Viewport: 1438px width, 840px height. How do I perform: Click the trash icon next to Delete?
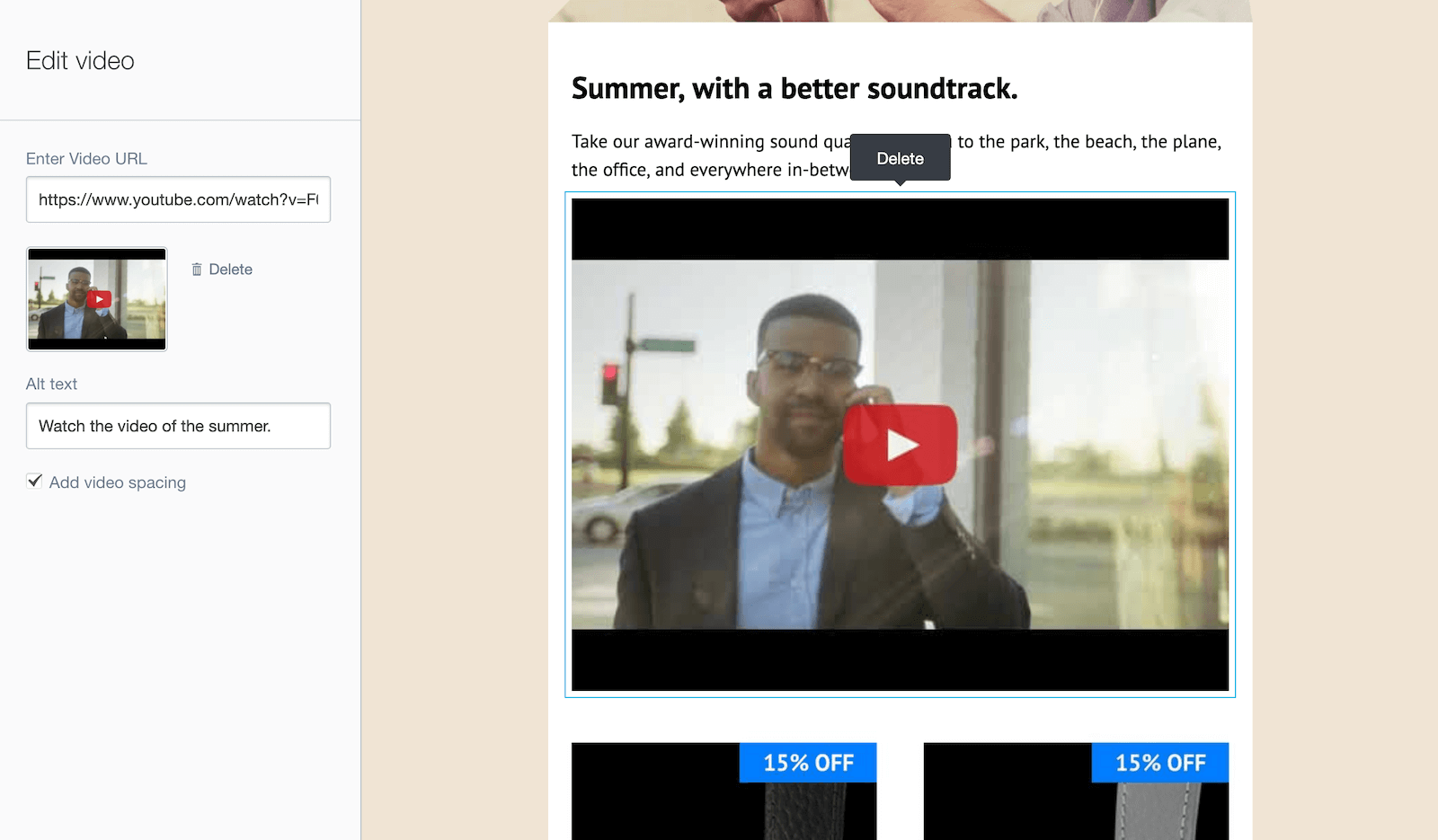(x=197, y=269)
